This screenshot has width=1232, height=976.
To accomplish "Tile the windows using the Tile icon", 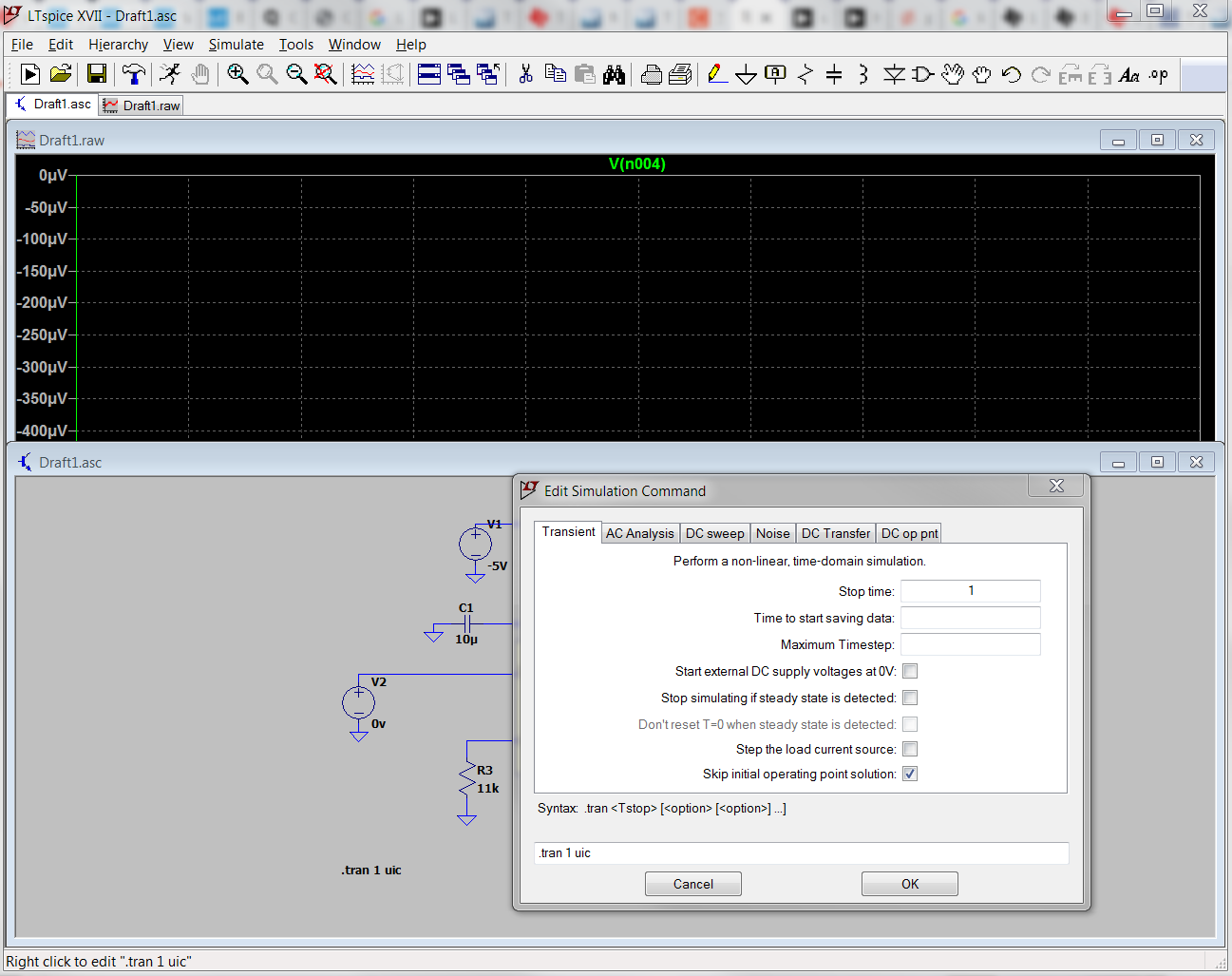I will 429,74.
